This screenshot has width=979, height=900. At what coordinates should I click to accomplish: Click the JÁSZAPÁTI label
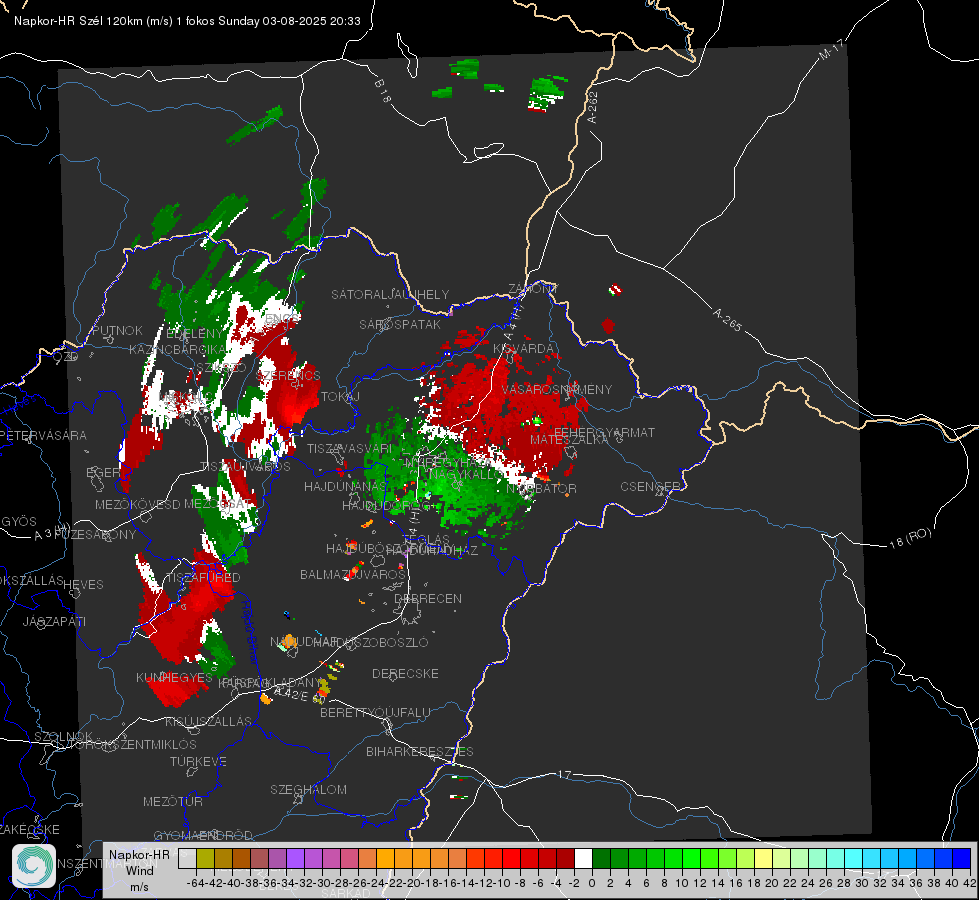pyautogui.click(x=54, y=621)
